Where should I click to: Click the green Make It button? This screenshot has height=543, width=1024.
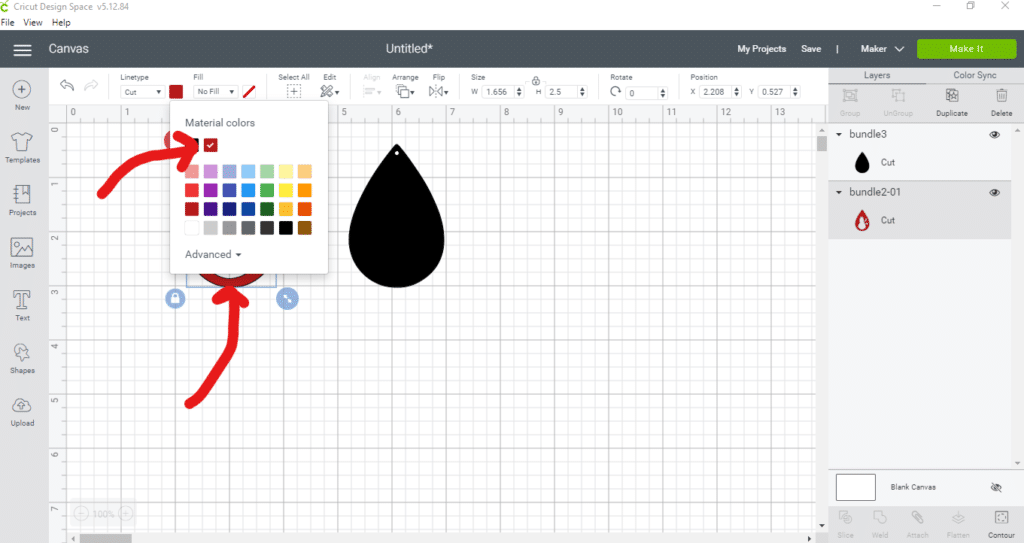coord(965,49)
